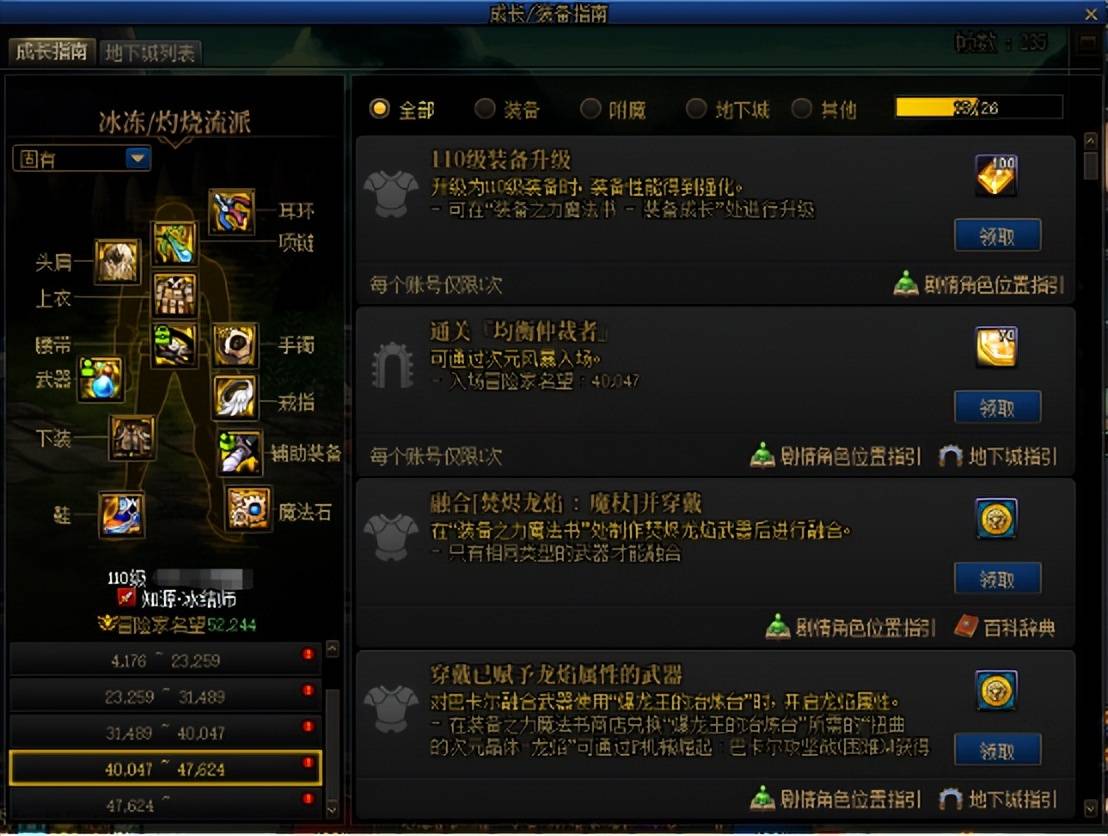
Task: Click the yellow quest progress bar
Action: click(x=979, y=107)
